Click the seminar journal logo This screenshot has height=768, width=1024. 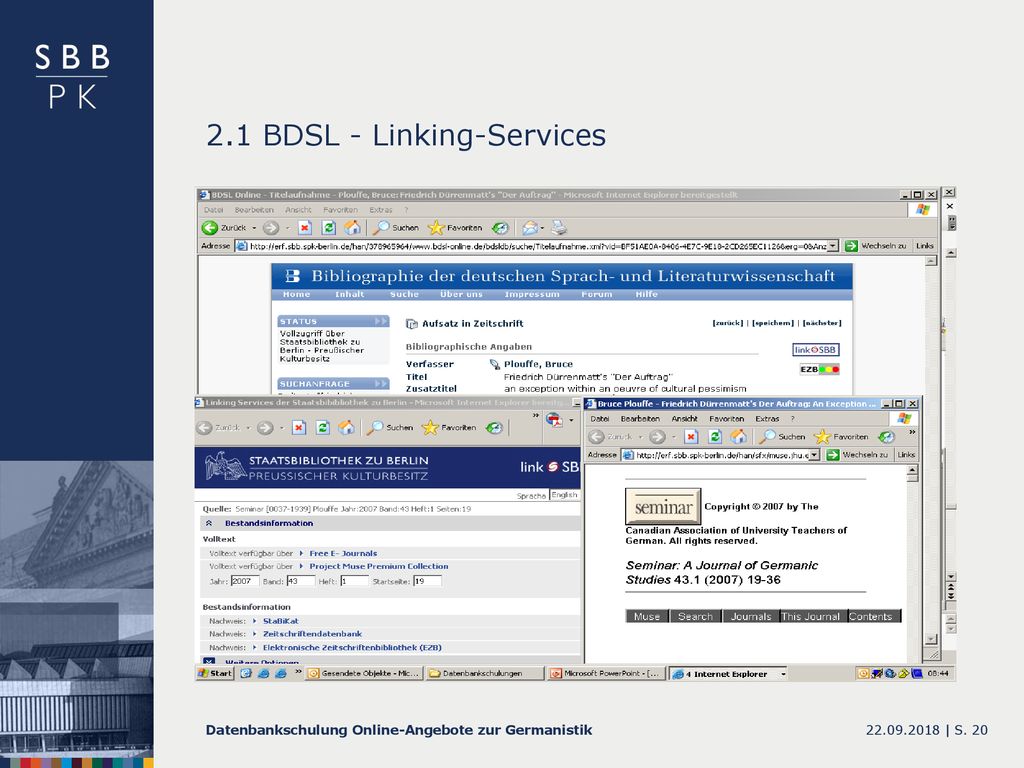tap(663, 506)
